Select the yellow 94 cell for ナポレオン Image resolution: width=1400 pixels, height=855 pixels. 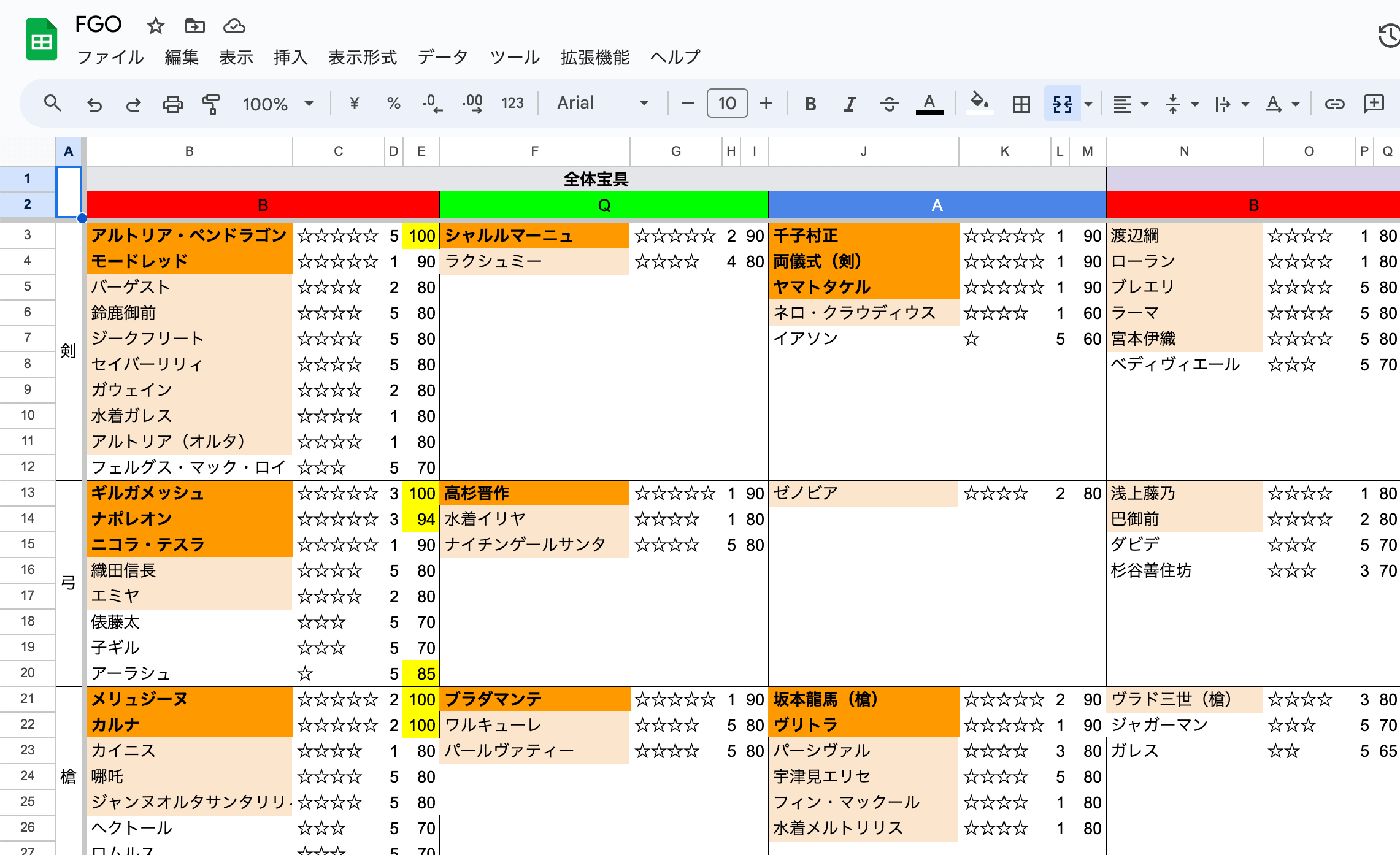[421, 519]
